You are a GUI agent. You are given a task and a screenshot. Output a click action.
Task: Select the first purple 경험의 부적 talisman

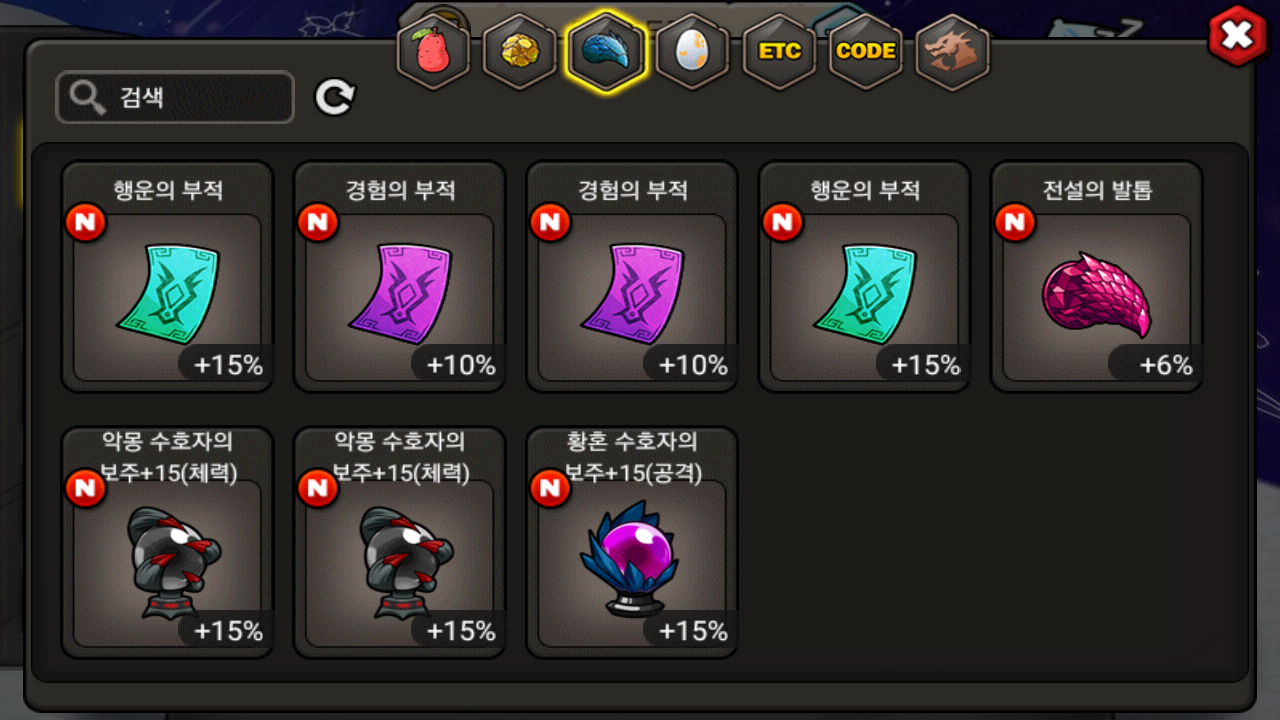click(399, 277)
